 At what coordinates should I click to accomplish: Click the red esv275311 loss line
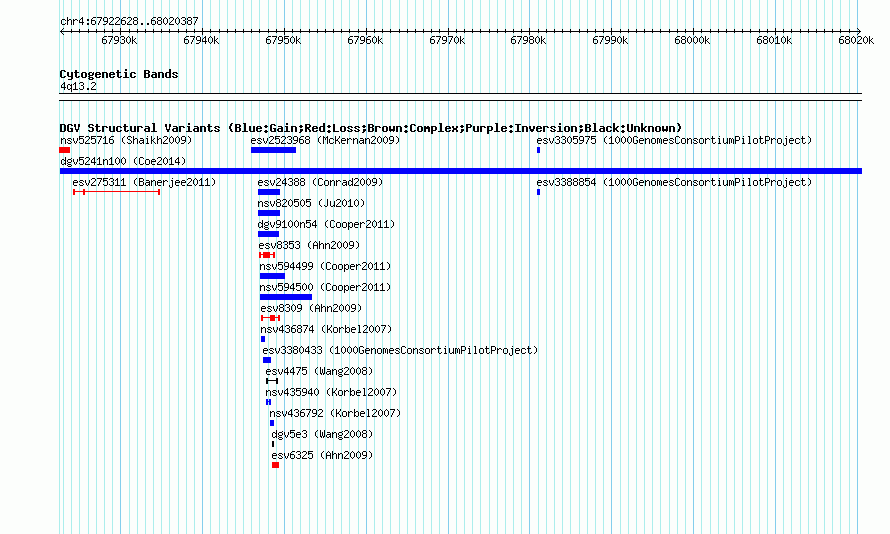(x=116, y=192)
